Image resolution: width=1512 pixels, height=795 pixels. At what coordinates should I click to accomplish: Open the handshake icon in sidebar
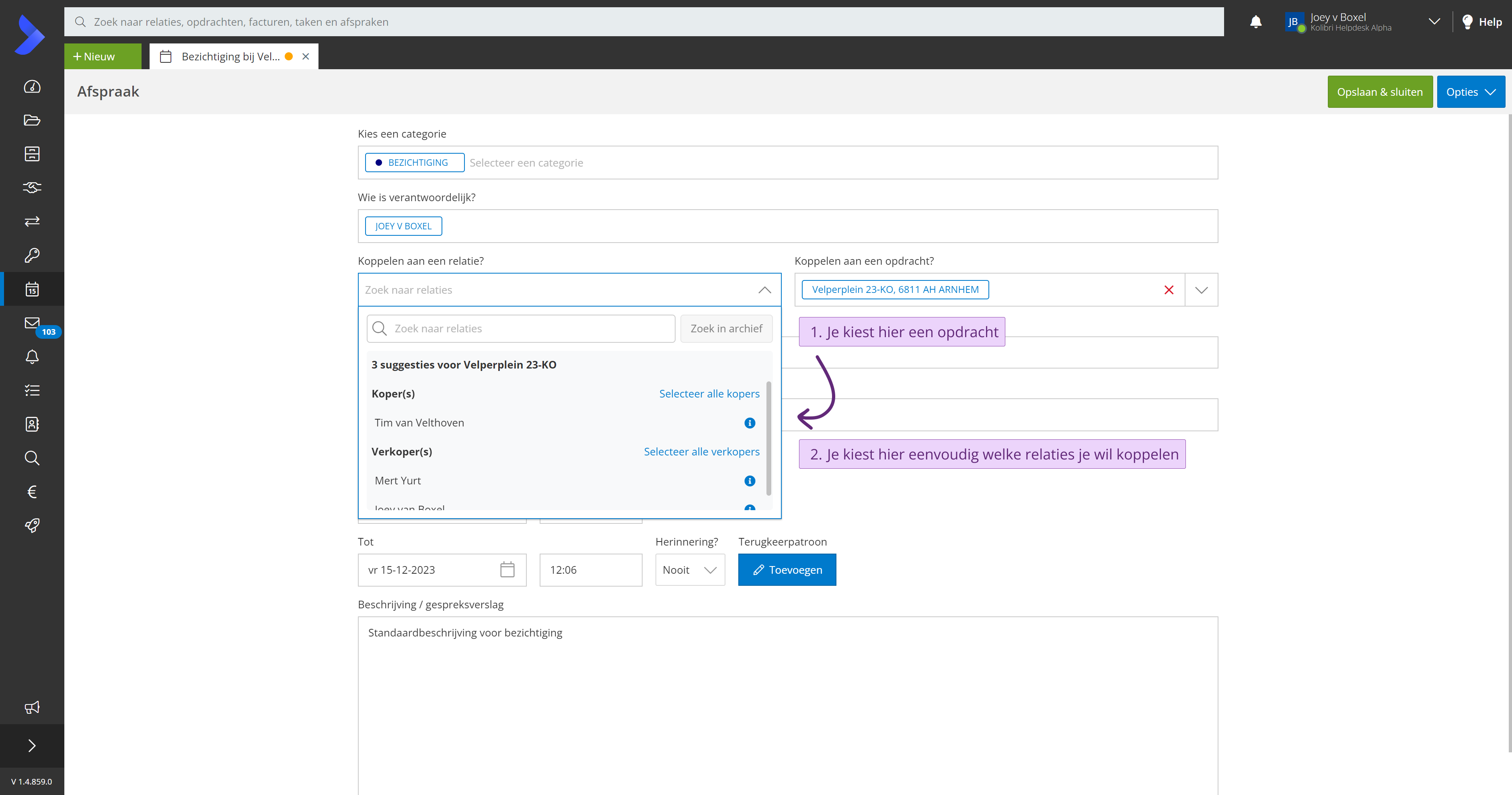click(32, 187)
